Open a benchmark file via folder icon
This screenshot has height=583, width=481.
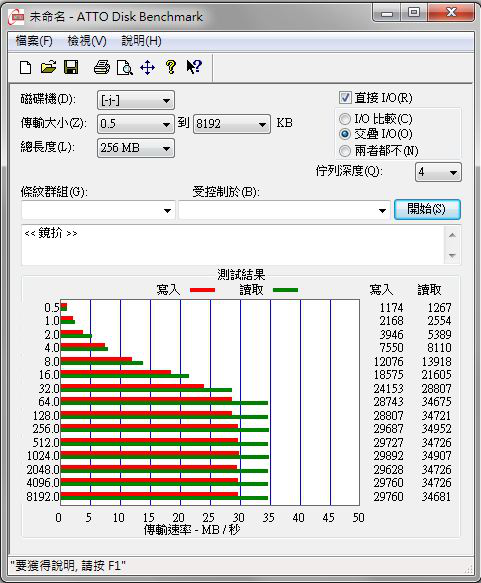[48, 67]
